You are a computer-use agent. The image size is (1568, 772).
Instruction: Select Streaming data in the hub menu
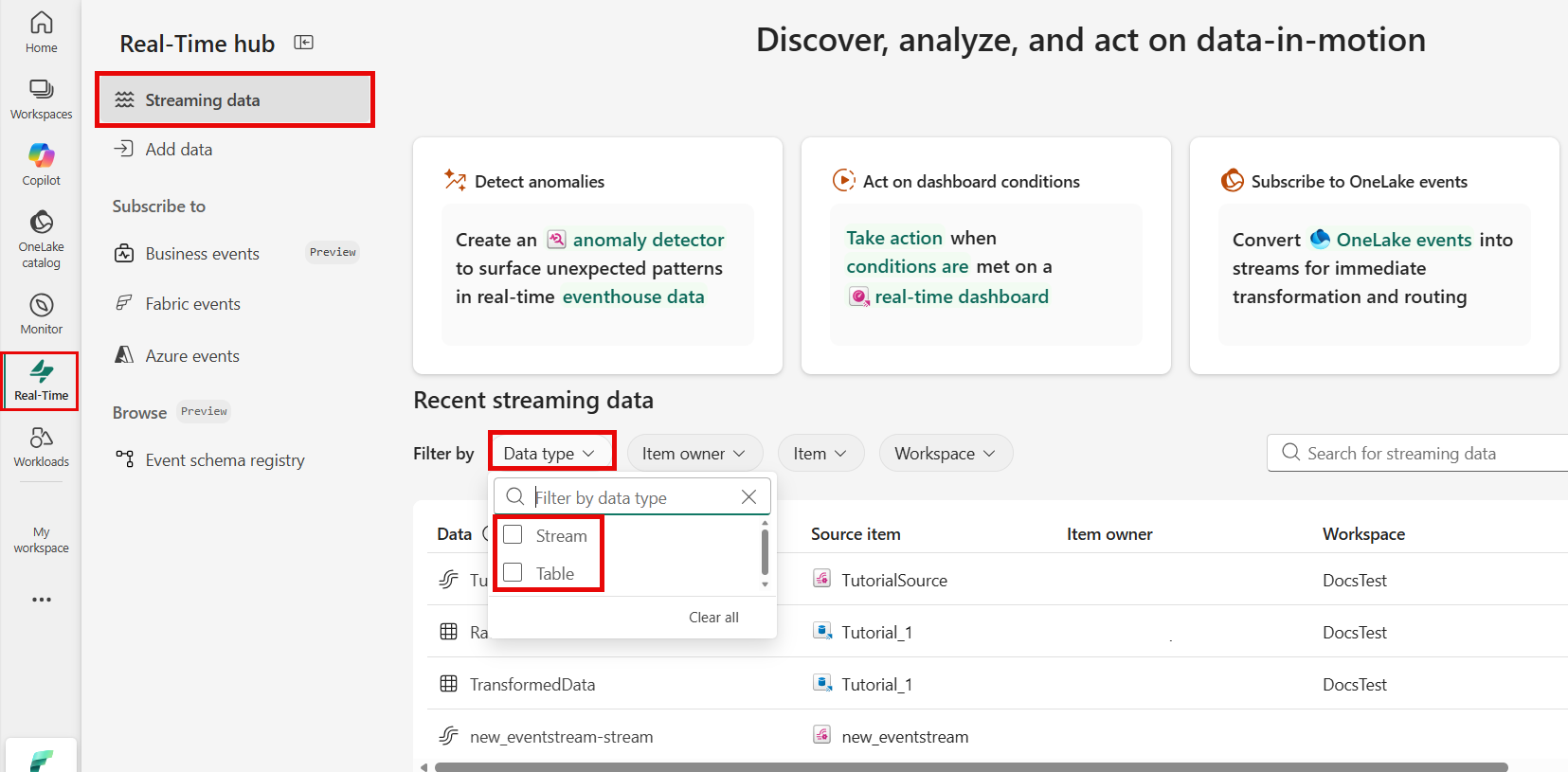[235, 100]
